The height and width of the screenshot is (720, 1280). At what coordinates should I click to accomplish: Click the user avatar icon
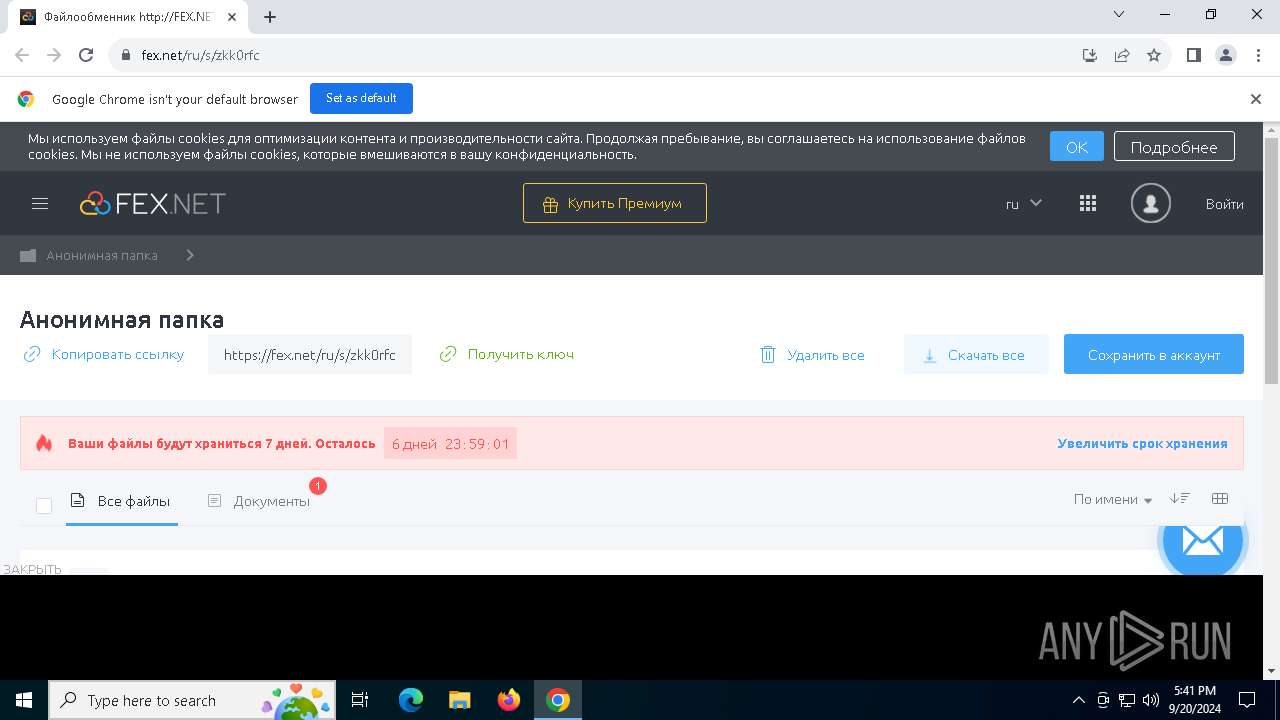tap(1150, 203)
